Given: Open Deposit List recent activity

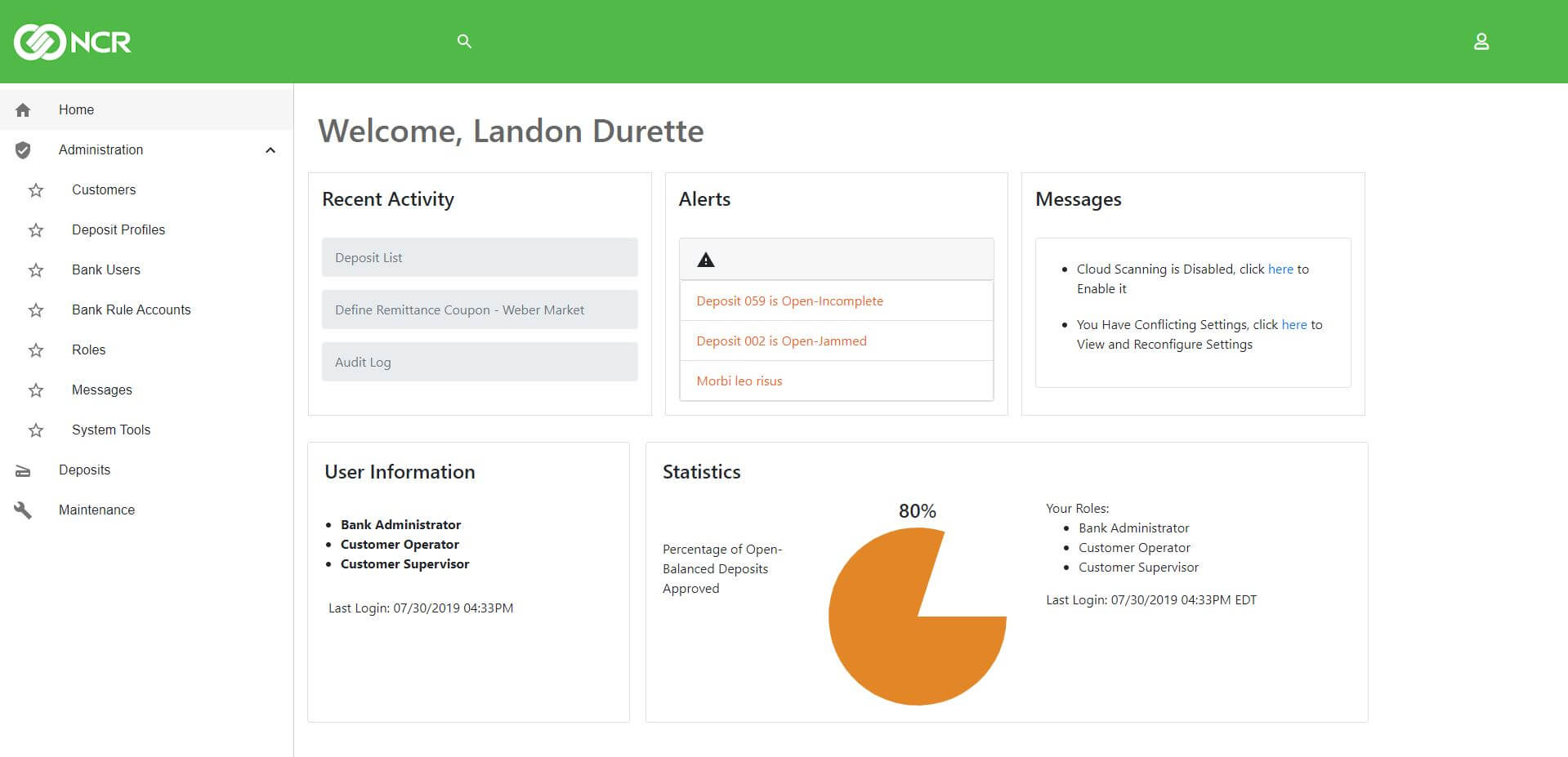Looking at the screenshot, I should point(480,257).
